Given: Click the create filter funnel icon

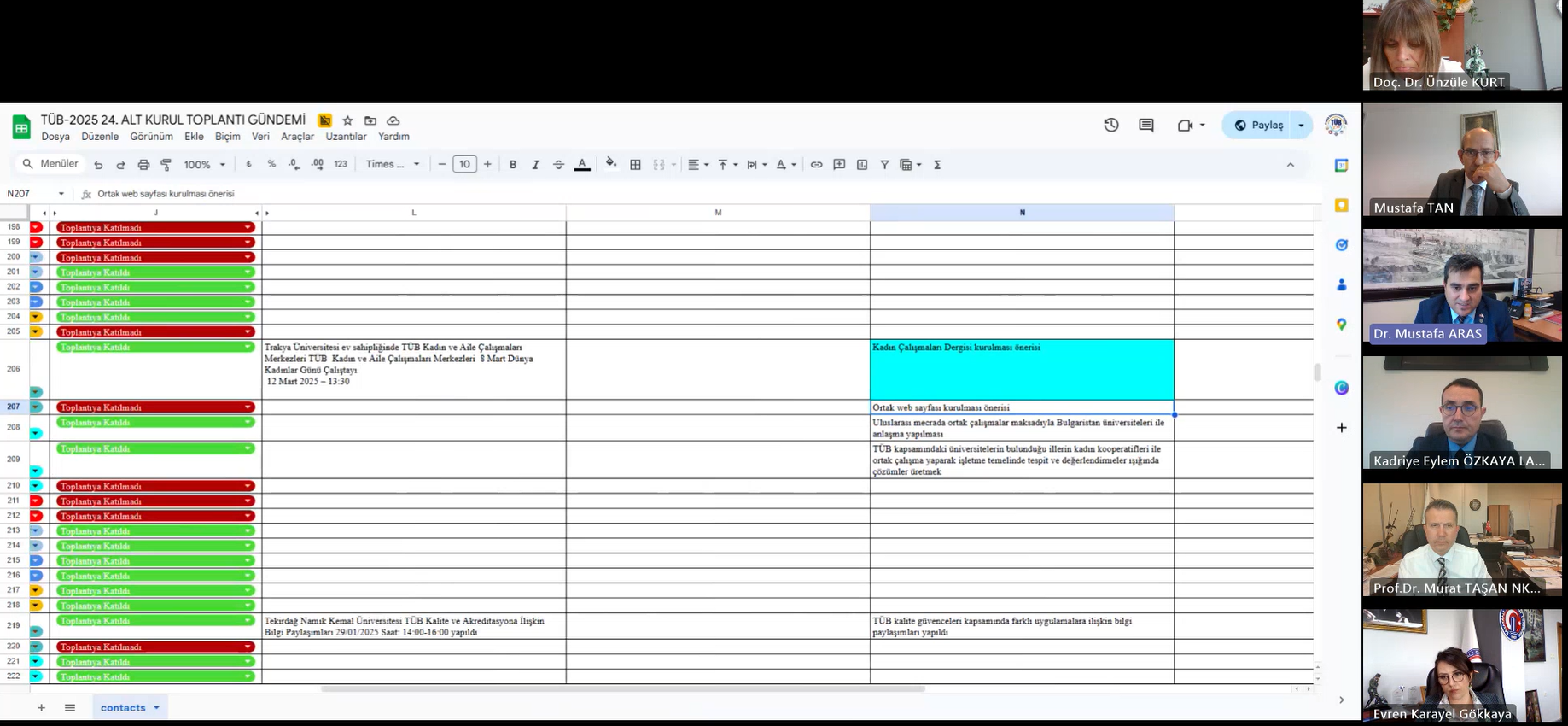Looking at the screenshot, I should click(884, 165).
